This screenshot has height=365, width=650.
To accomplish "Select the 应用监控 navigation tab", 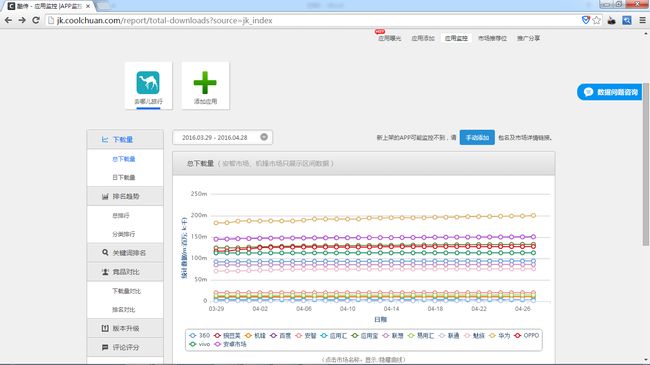I will click(456, 38).
